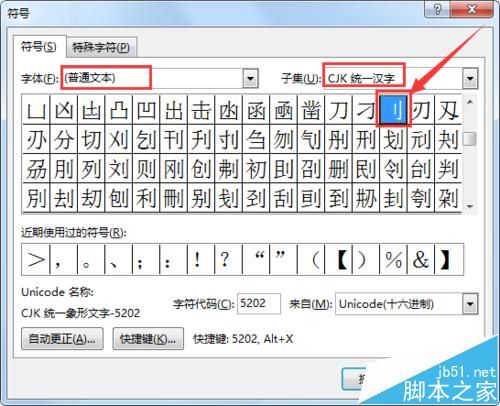The height and width of the screenshot is (406, 500).
Task: Click the 字符代码 field containing 5202
Action: click(259, 304)
